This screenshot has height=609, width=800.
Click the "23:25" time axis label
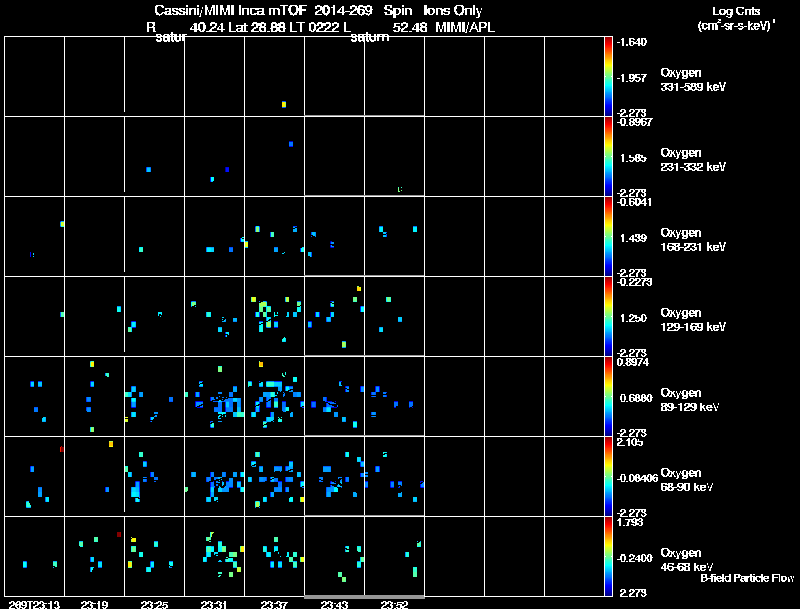click(154, 605)
